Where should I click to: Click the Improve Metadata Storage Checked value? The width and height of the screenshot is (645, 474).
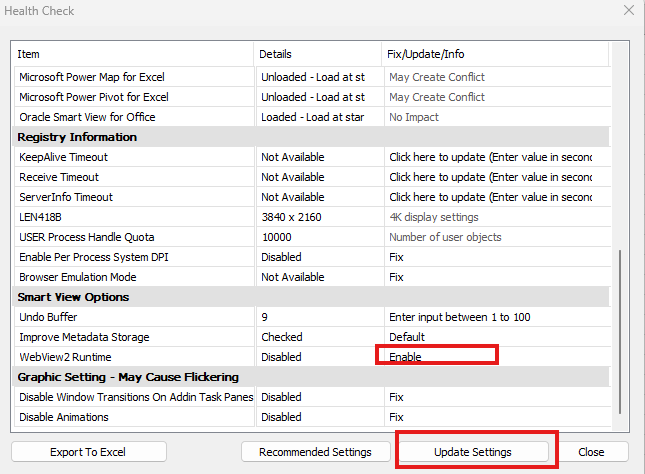(x=281, y=337)
